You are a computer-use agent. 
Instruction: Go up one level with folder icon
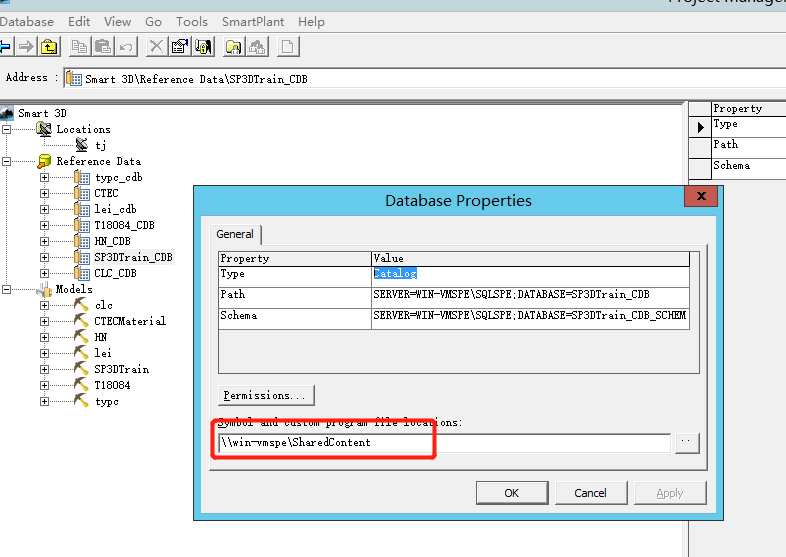click(x=49, y=47)
